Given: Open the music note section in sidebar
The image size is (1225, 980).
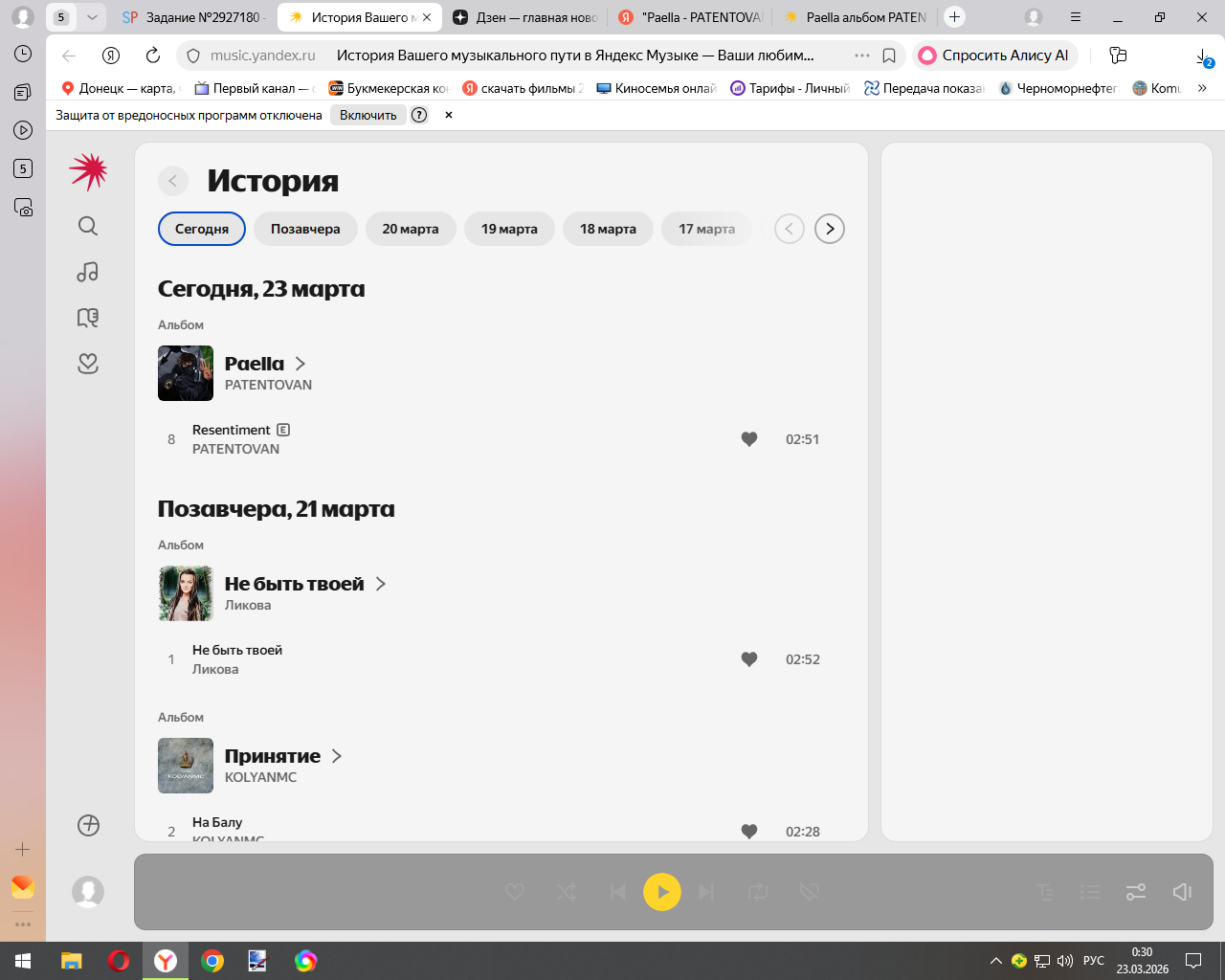Looking at the screenshot, I should (88, 272).
